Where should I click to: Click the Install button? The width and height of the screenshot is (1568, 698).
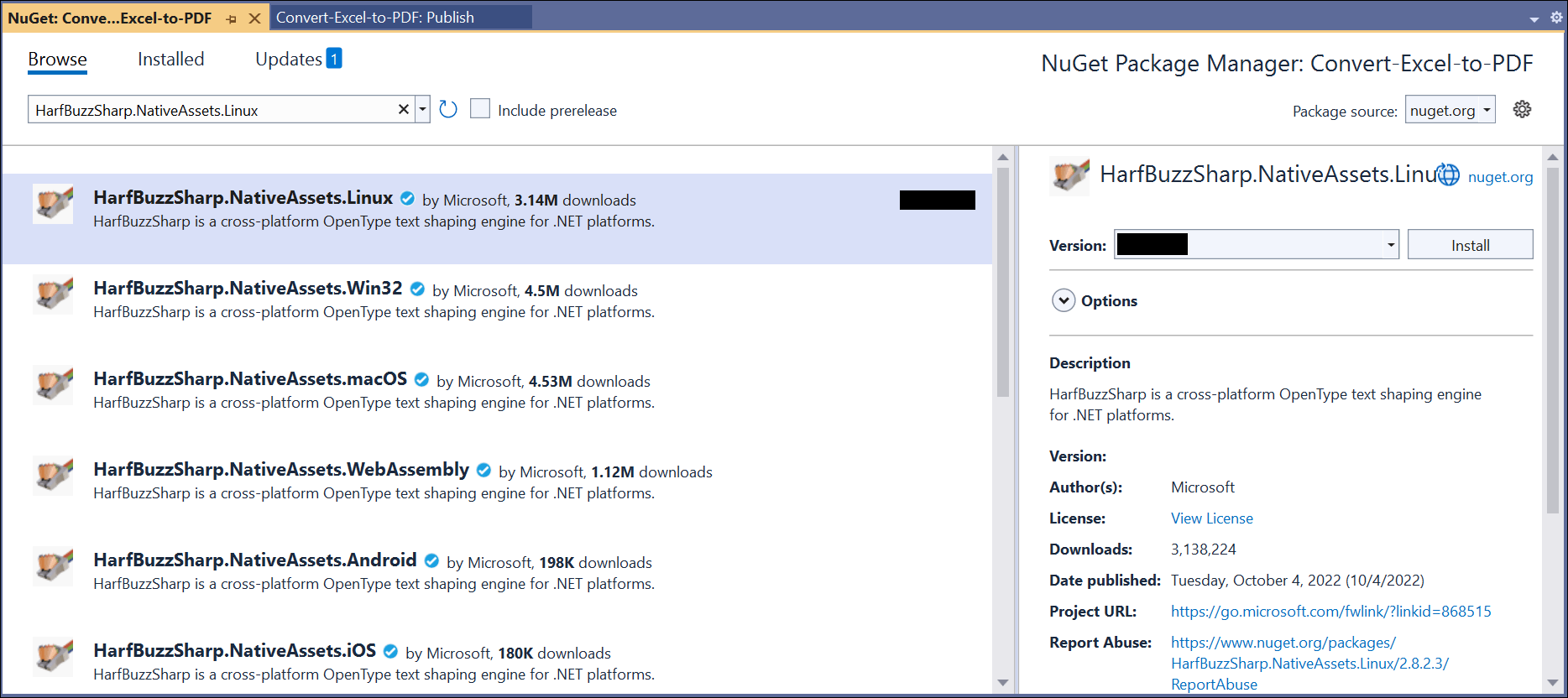pyautogui.click(x=1470, y=245)
